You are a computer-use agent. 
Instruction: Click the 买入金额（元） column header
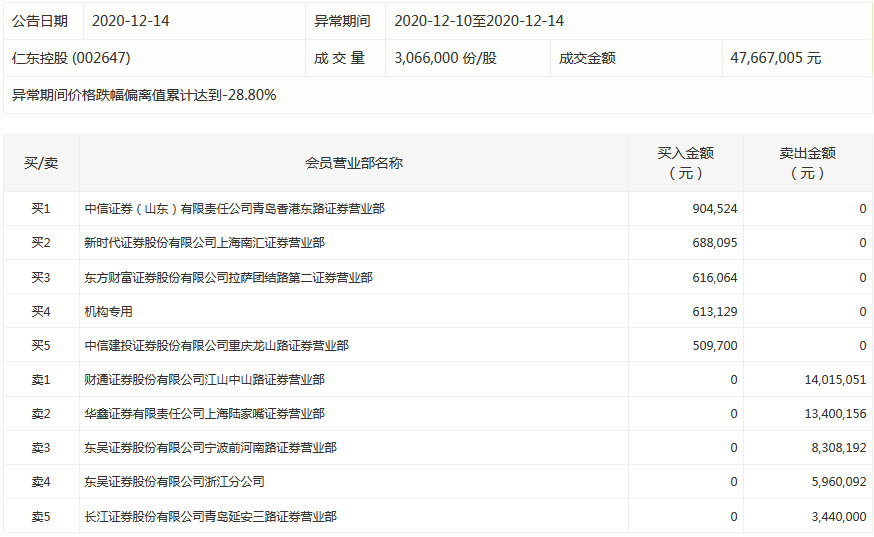685,163
